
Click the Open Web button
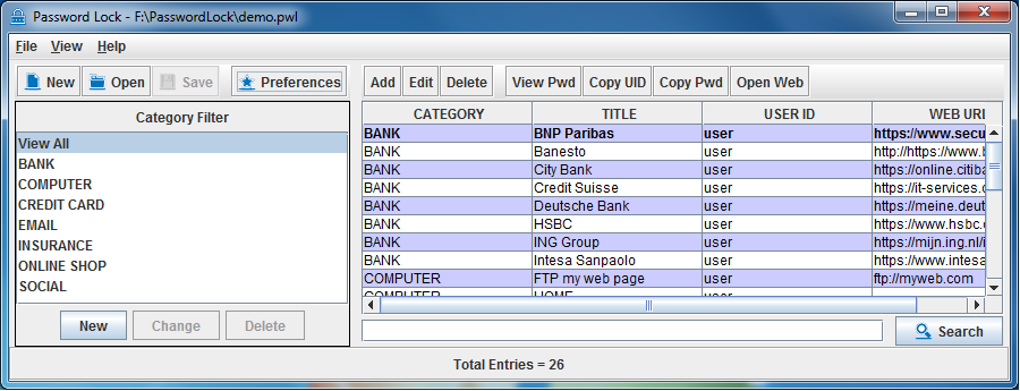[770, 82]
